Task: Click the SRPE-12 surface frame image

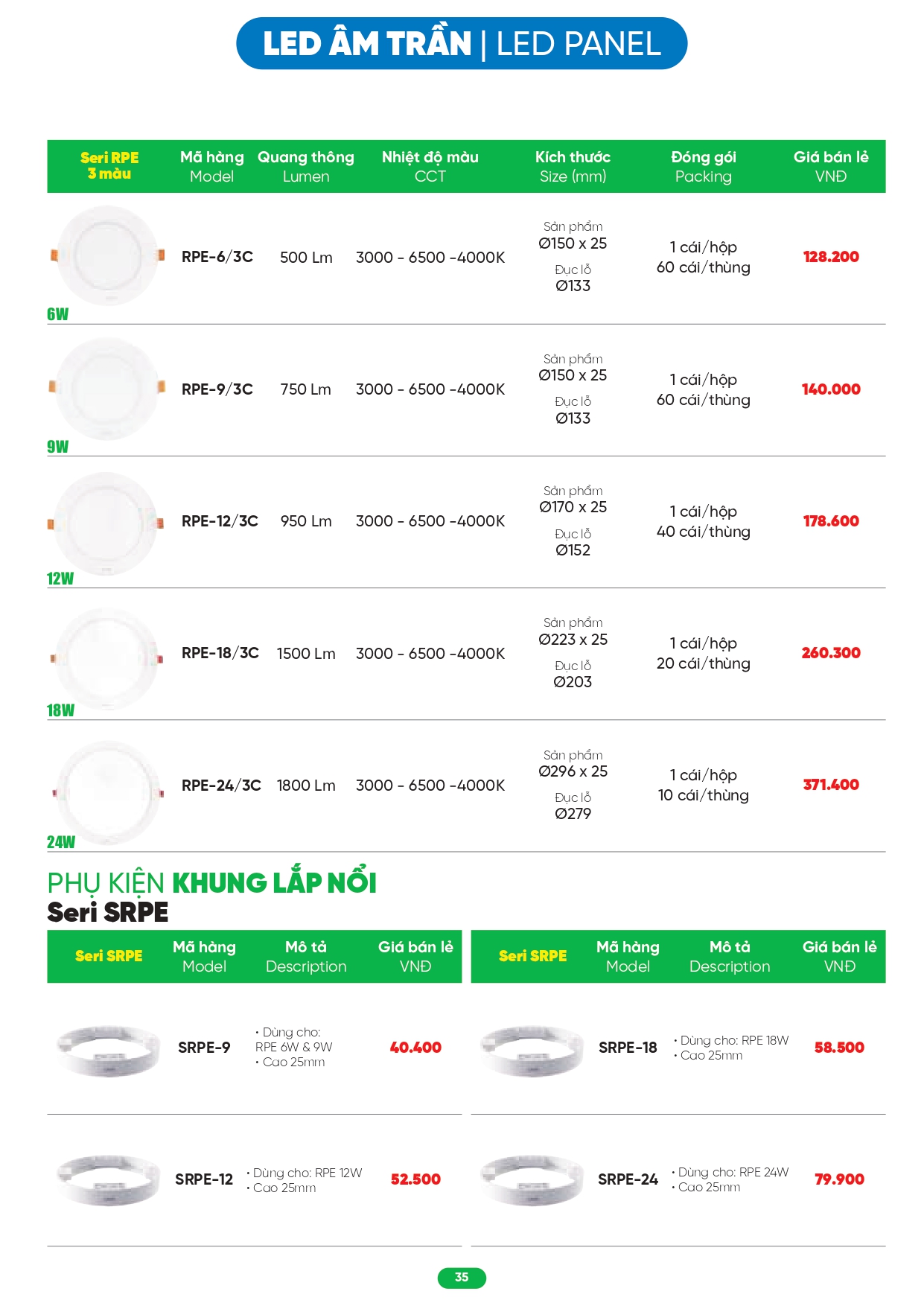Action: pos(109,1179)
